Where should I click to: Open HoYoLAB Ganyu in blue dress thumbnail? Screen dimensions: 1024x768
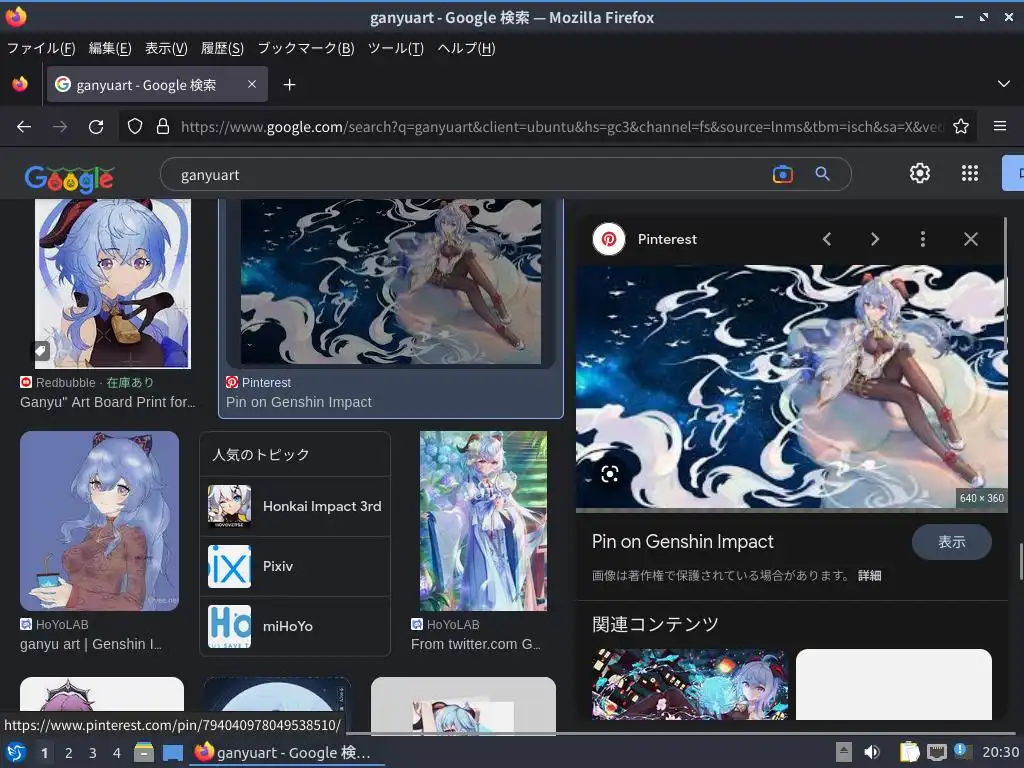483,521
